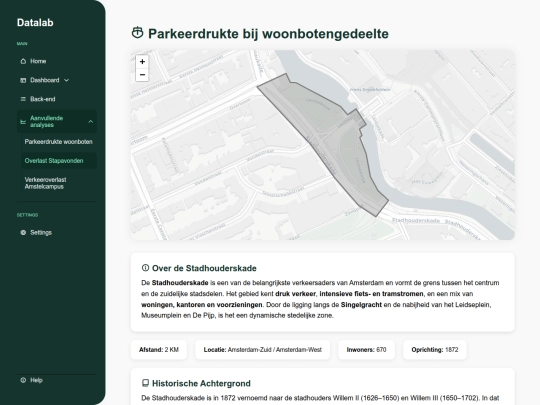This screenshot has height=405, width=540.
Task: Click the boat icon beside page title
Action: click(x=137, y=33)
